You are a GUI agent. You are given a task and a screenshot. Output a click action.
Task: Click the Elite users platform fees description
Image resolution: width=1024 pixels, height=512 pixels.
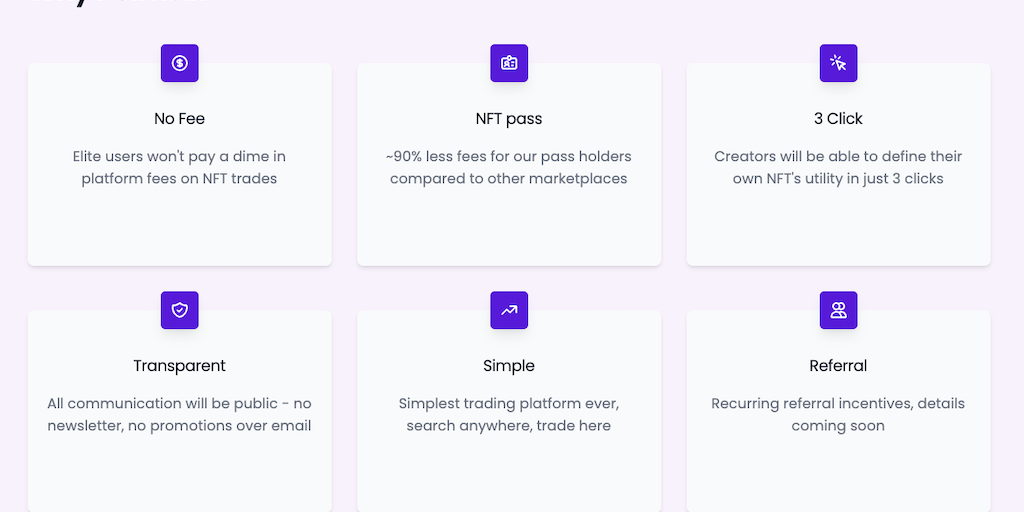tap(180, 168)
